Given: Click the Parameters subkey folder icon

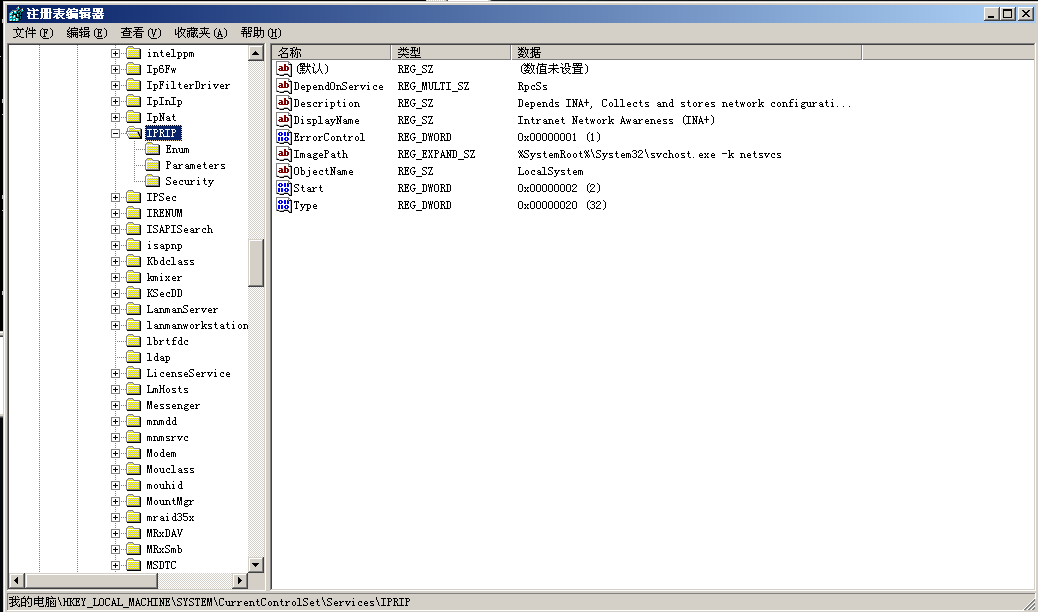Looking at the screenshot, I should (152, 165).
